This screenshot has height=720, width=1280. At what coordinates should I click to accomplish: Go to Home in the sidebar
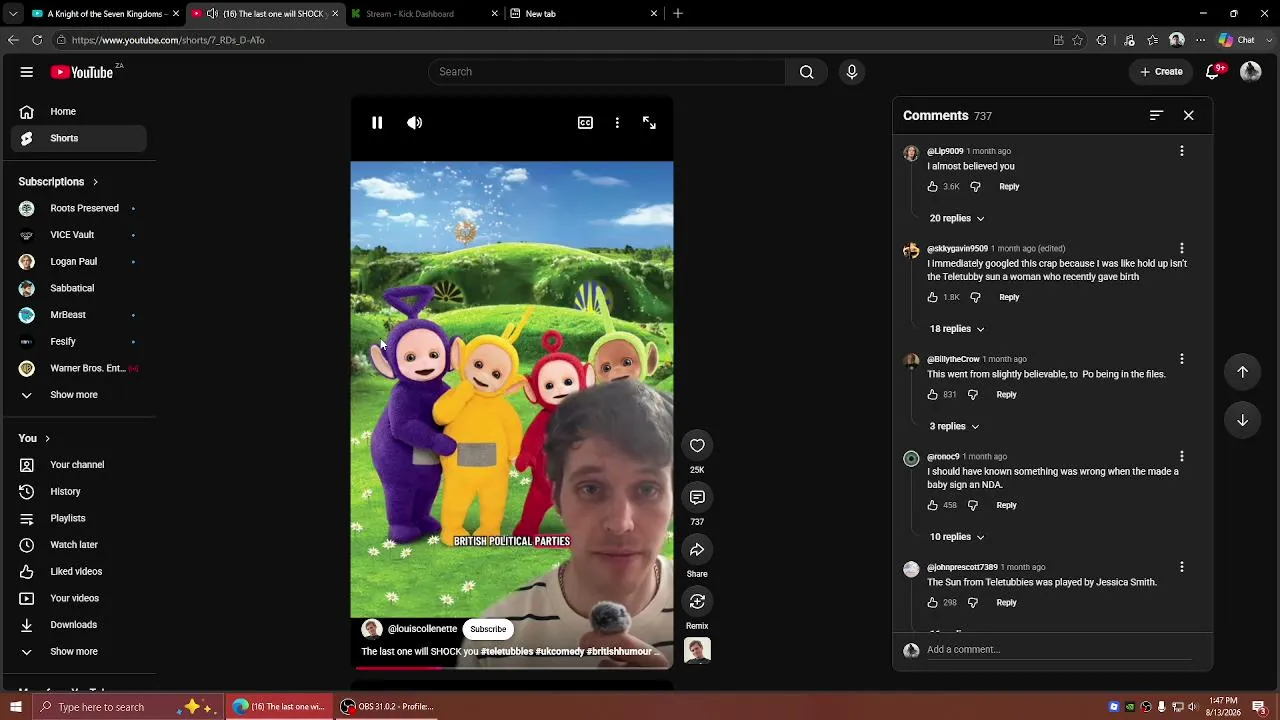coord(79,112)
